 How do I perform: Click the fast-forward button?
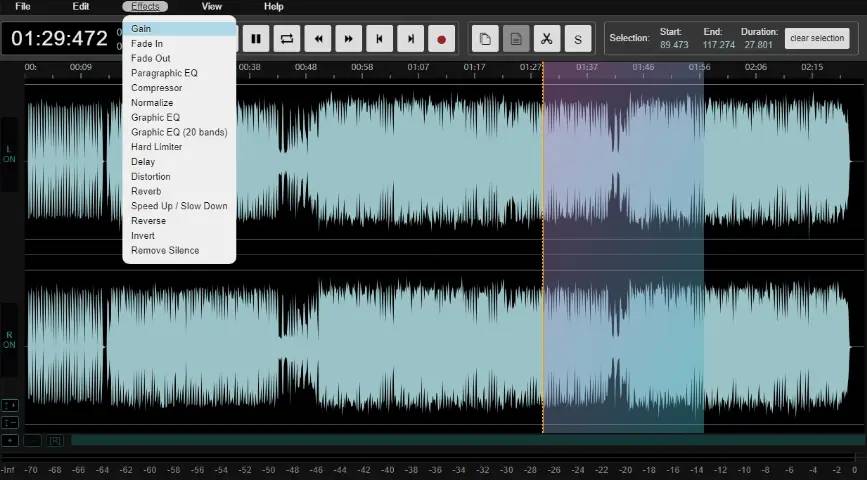pyautogui.click(x=349, y=39)
